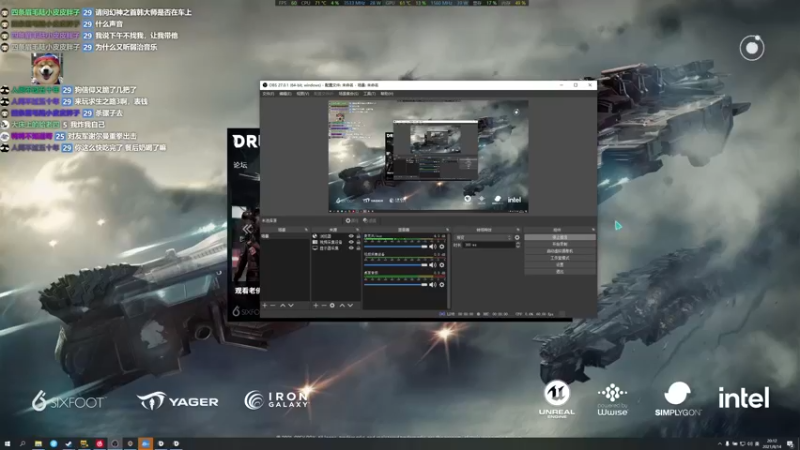Move scene down in Scenes panel
This screenshot has width=800, height=450.
coord(291,305)
